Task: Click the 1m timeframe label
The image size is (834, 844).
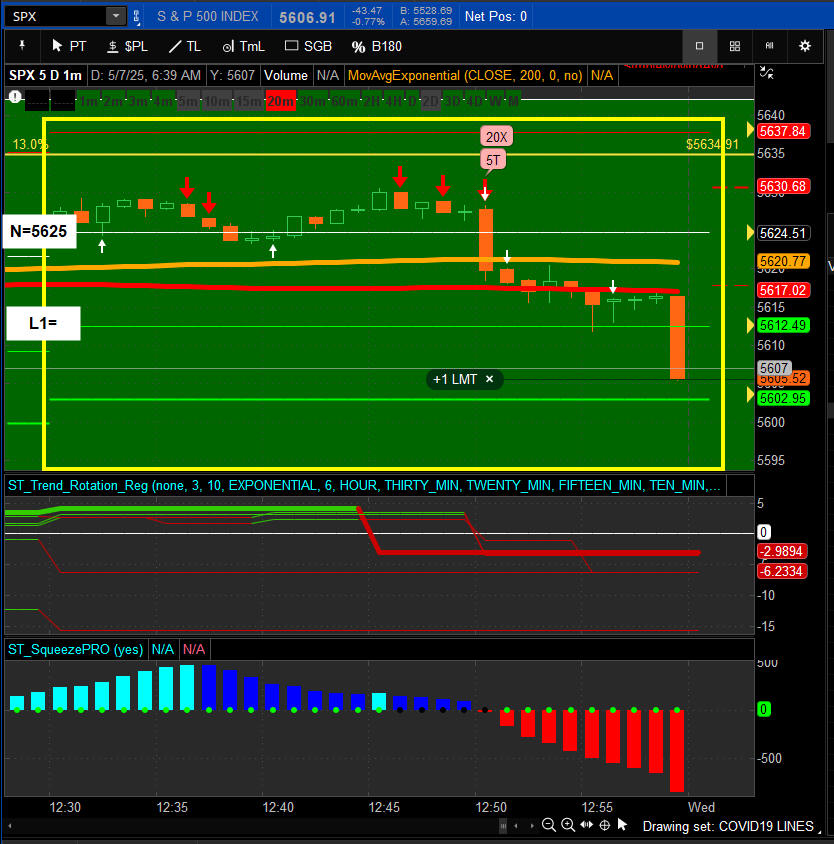Action: 89,101
